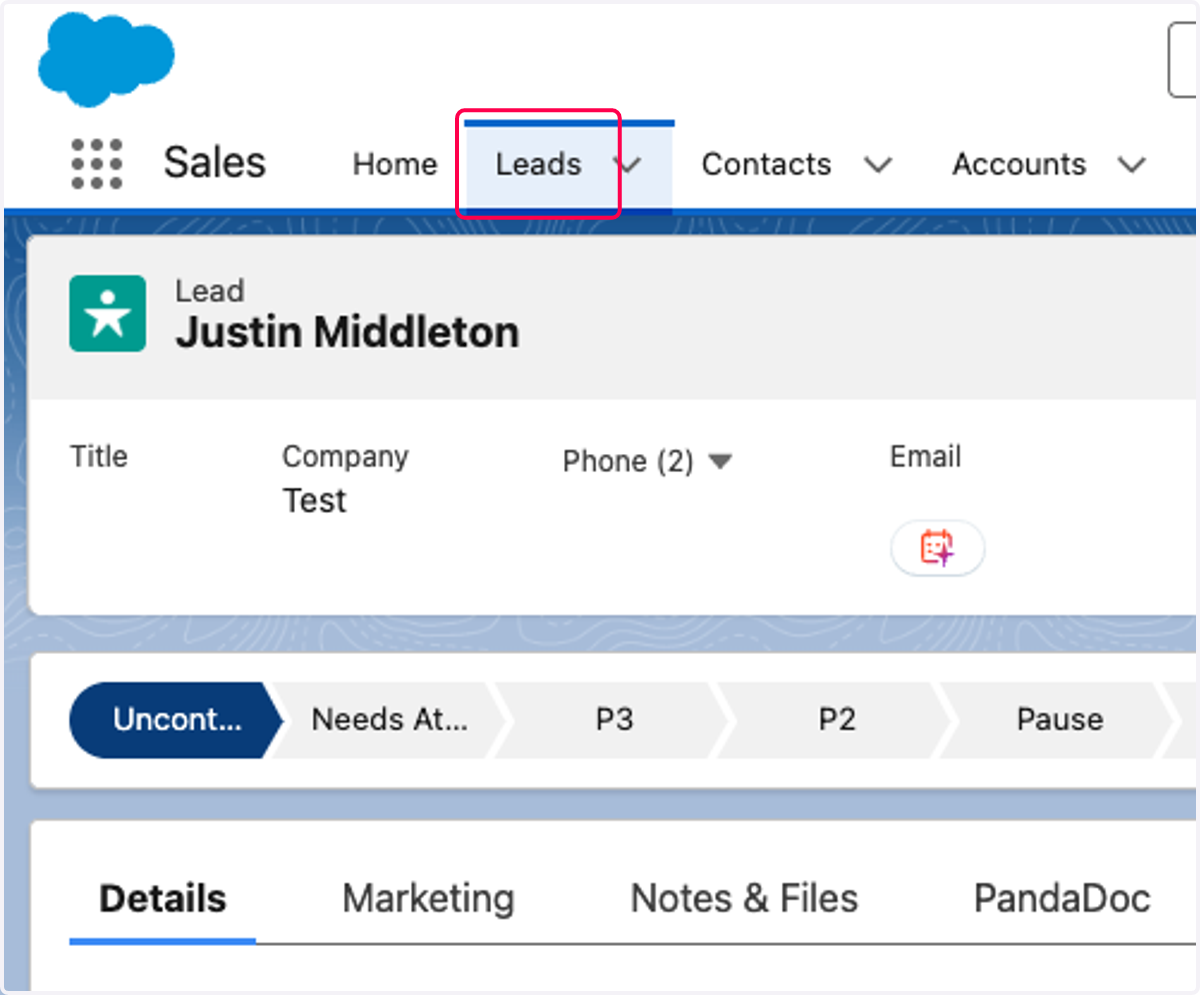Select the Uncont... path stage
The width and height of the screenshot is (1200, 995).
pyautogui.click(x=177, y=719)
